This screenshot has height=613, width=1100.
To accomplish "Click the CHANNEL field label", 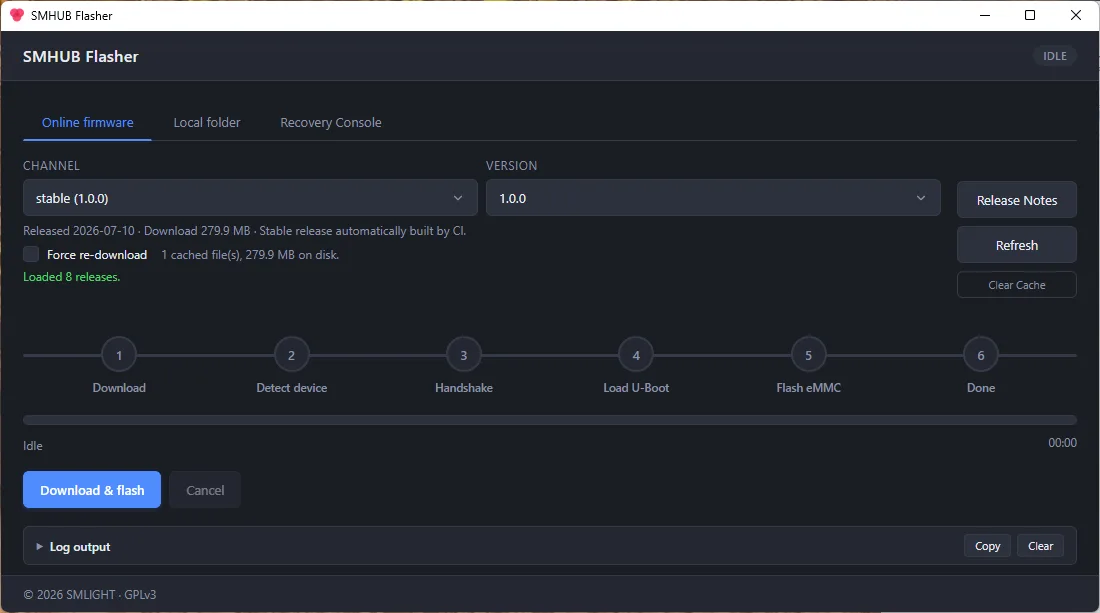I will [51, 166].
